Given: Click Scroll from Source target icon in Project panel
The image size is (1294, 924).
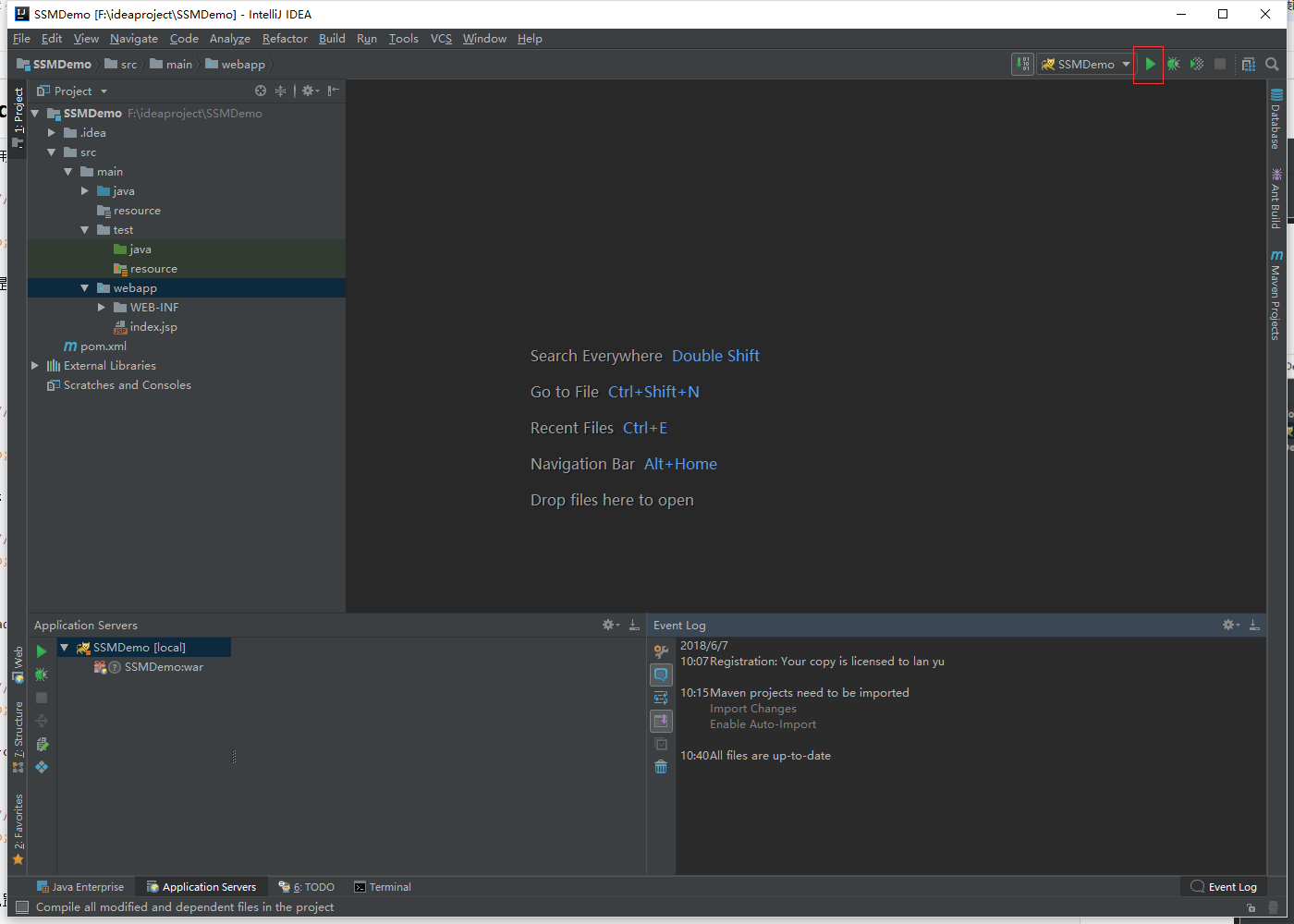Looking at the screenshot, I should pyautogui.click(x=261, y=91).
